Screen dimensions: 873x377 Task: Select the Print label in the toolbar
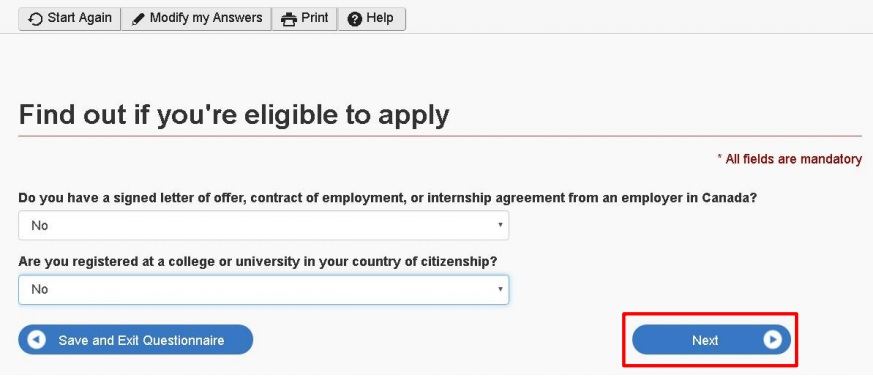[x=315, y=18]
